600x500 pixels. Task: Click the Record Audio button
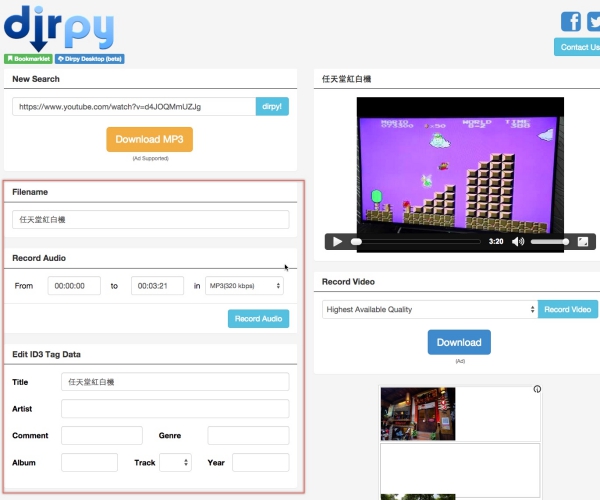coord(258,319)
